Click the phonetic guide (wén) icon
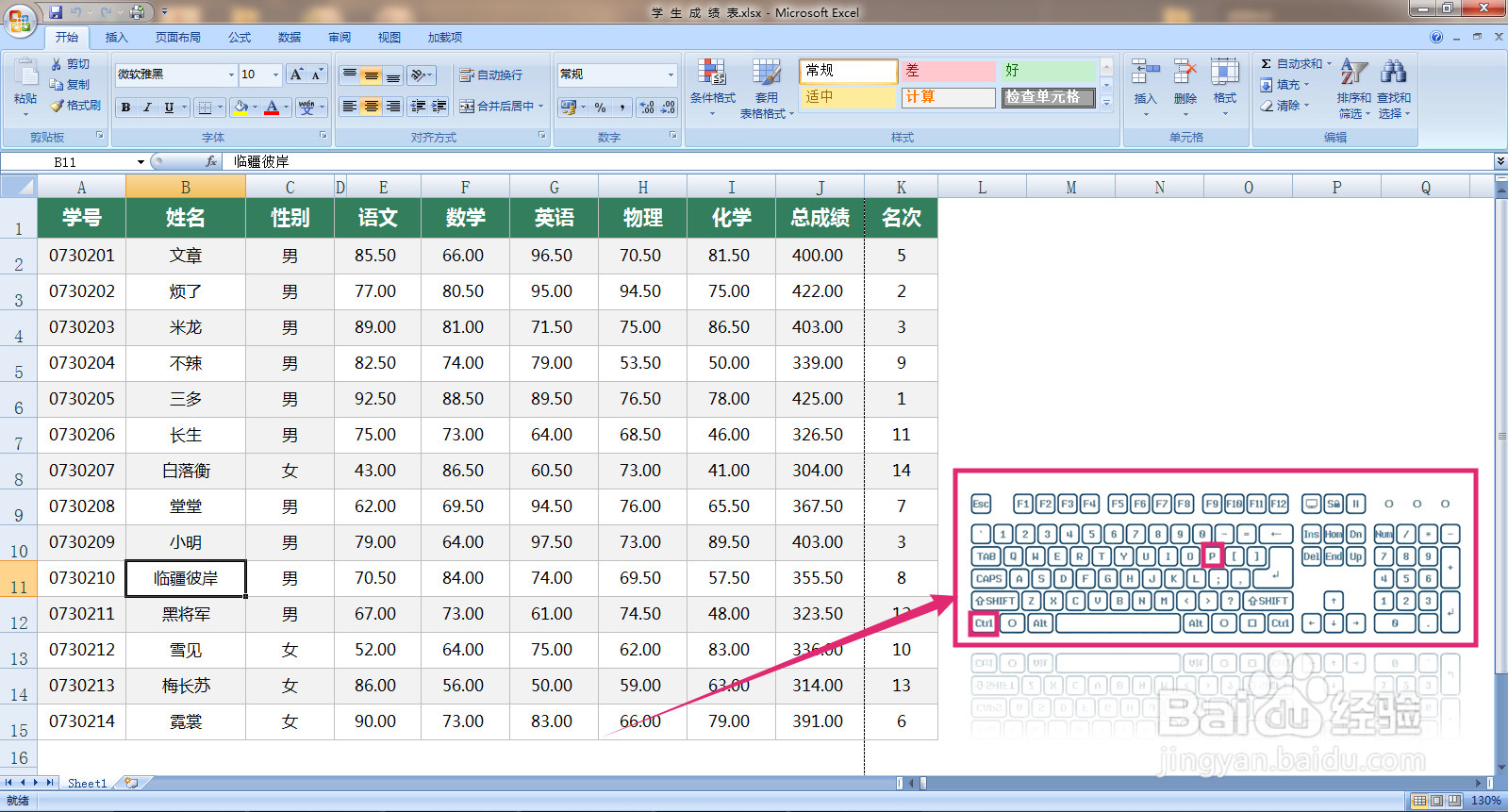 pos(307,108)
